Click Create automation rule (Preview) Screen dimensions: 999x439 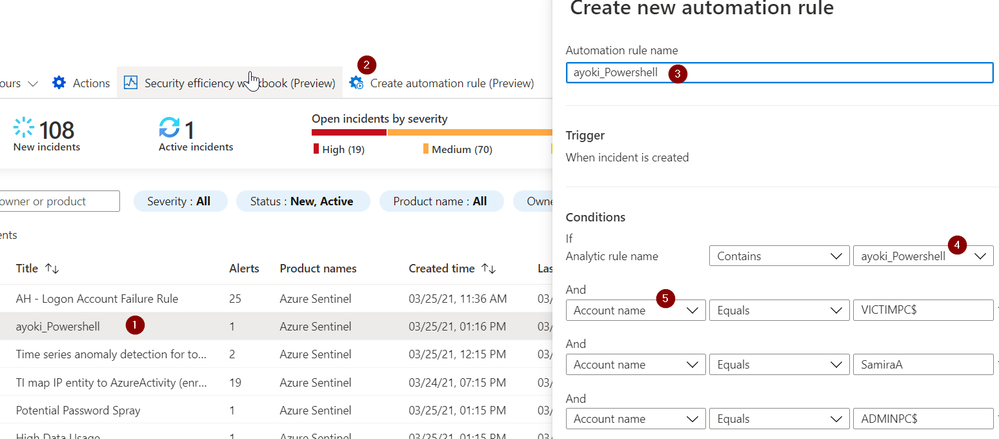click(454, 83)
